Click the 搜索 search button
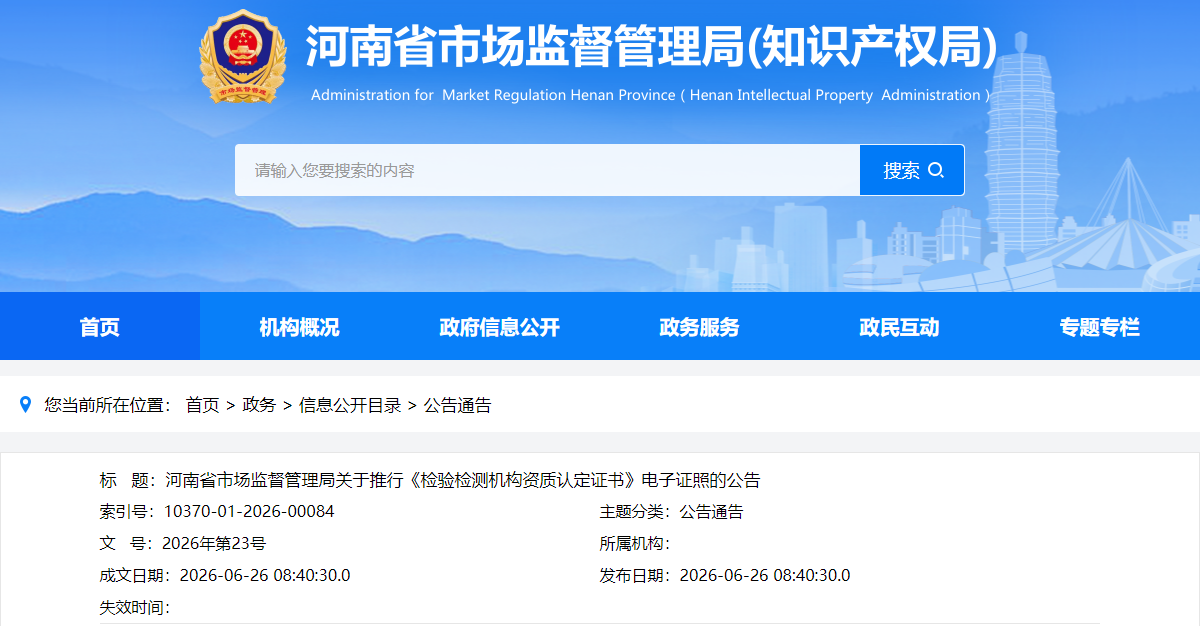This screenshot has height=626, width=1200. click(912, 170)
